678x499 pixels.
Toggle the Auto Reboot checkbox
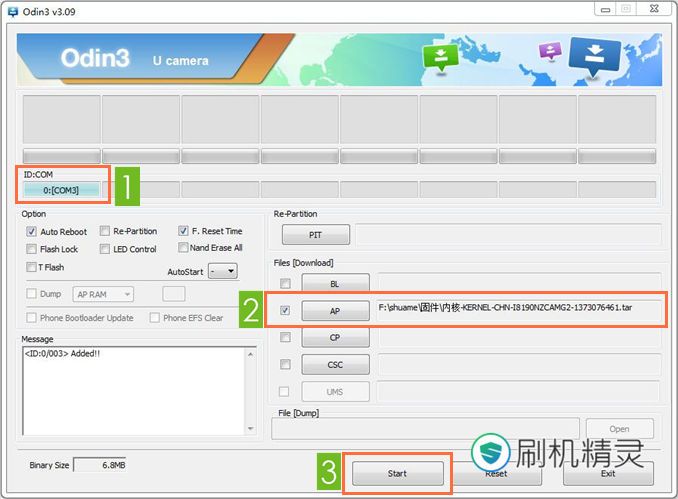pyautogui.click(x=31, y=231)
